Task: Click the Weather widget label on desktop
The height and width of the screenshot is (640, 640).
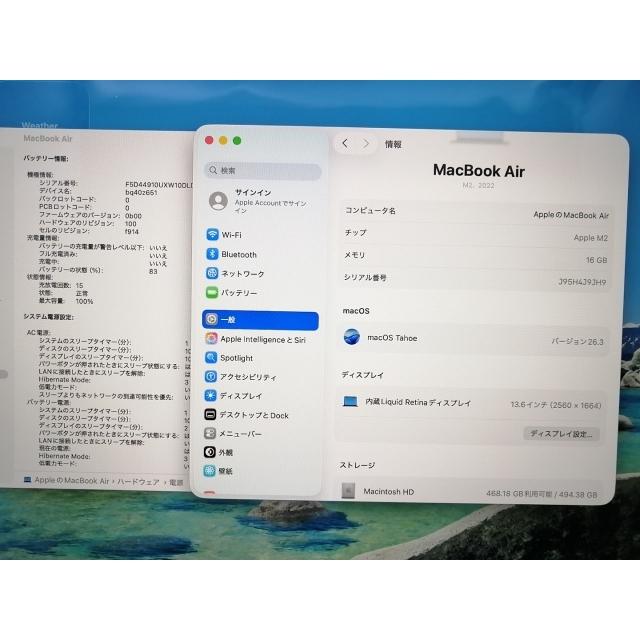Action: coord(40,125)
